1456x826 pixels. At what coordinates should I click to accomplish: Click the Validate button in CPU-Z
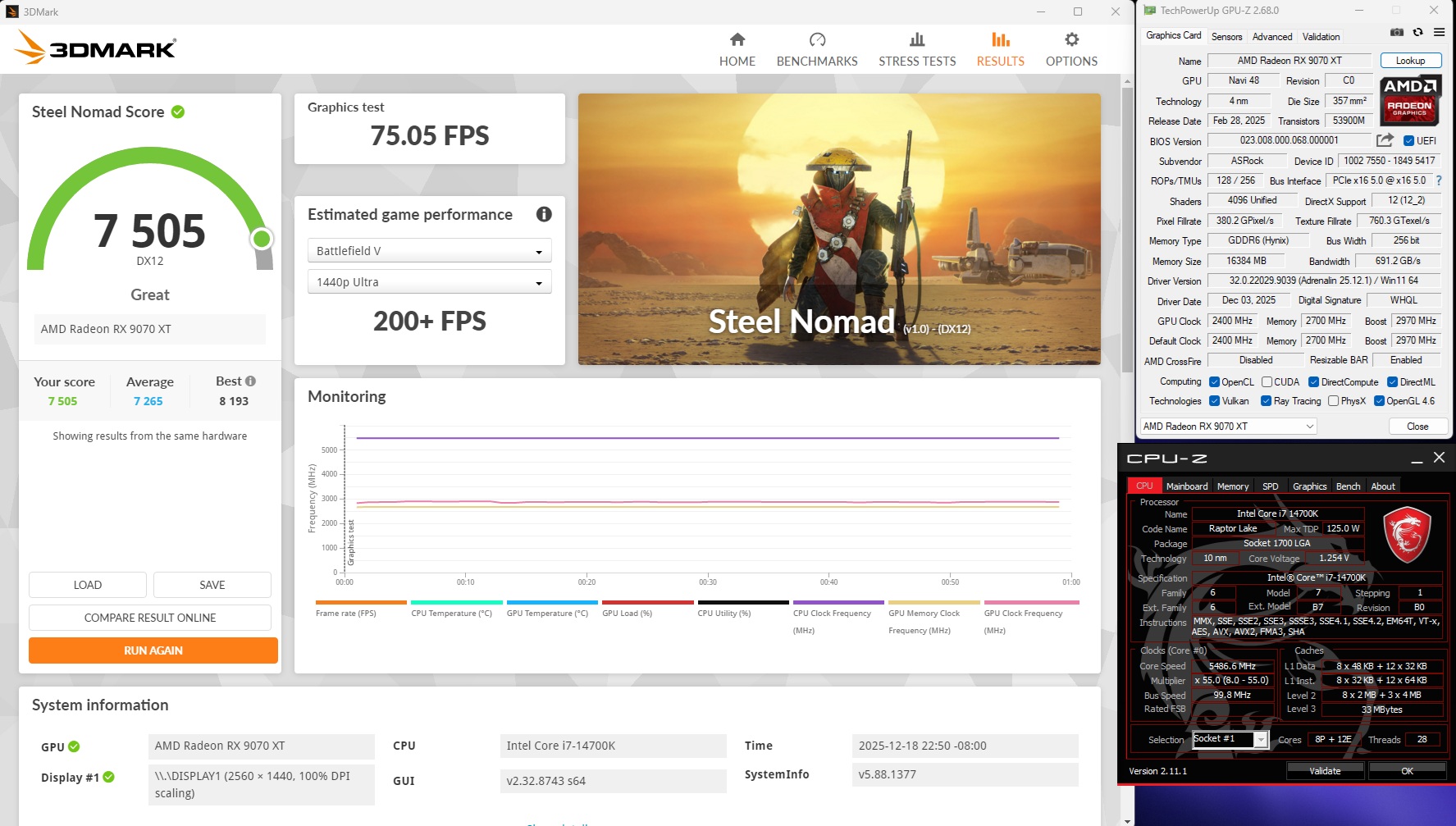point(1325,771)
